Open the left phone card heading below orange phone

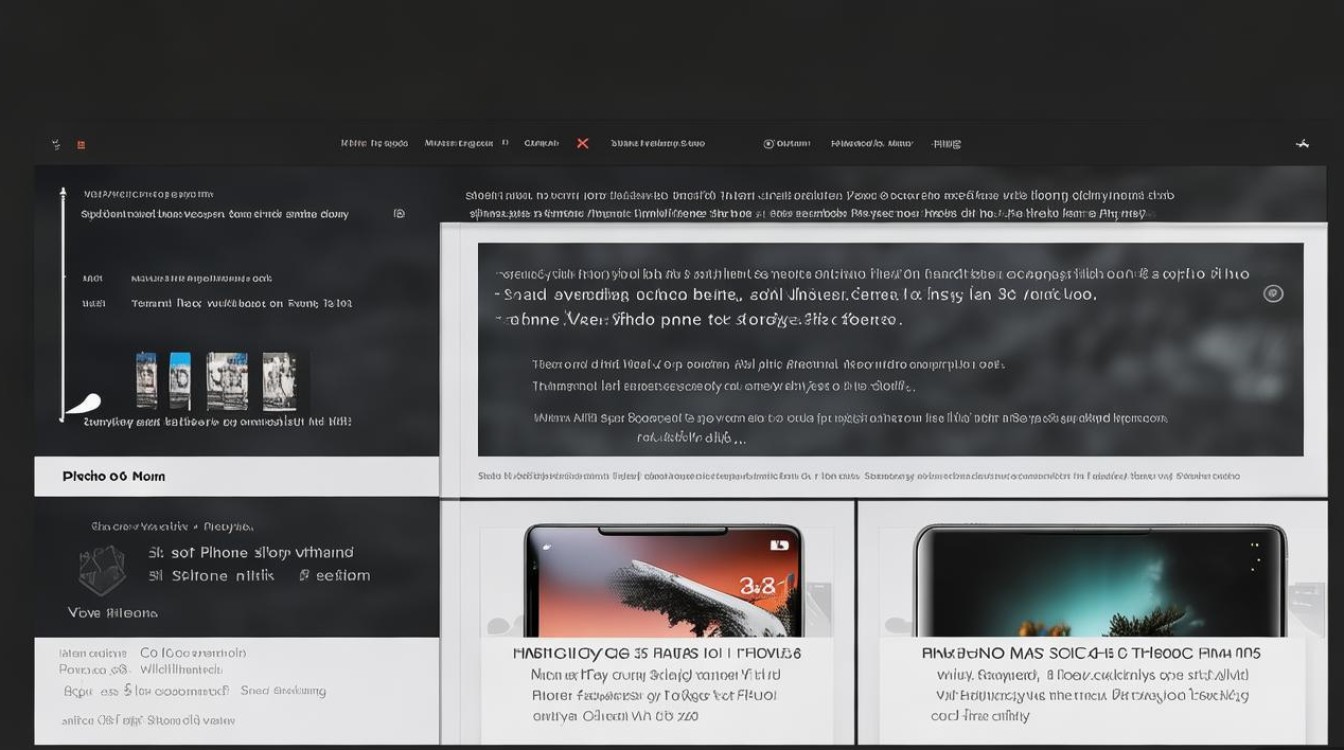tap(657, 653)
